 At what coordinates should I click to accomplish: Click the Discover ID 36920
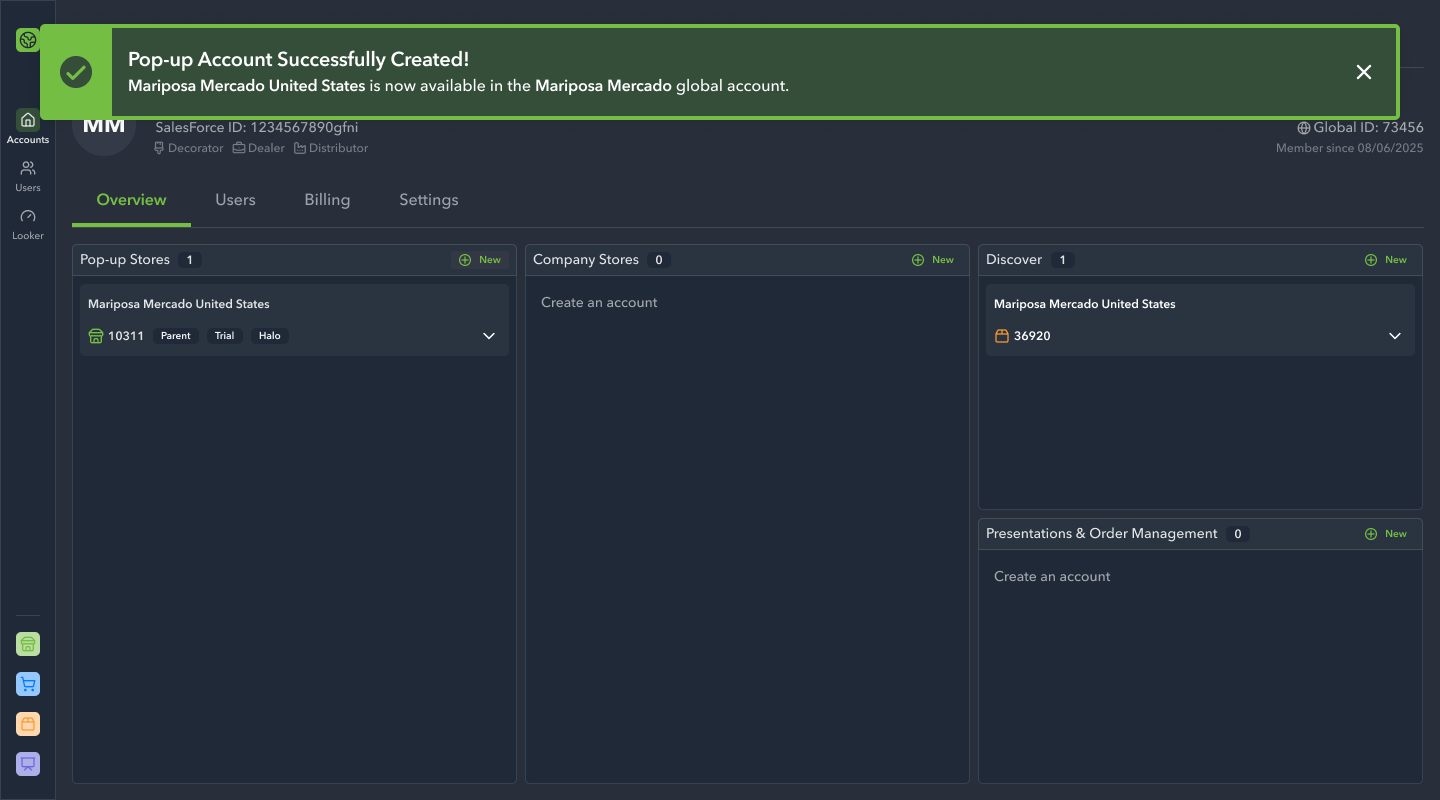coord(1032,336)
